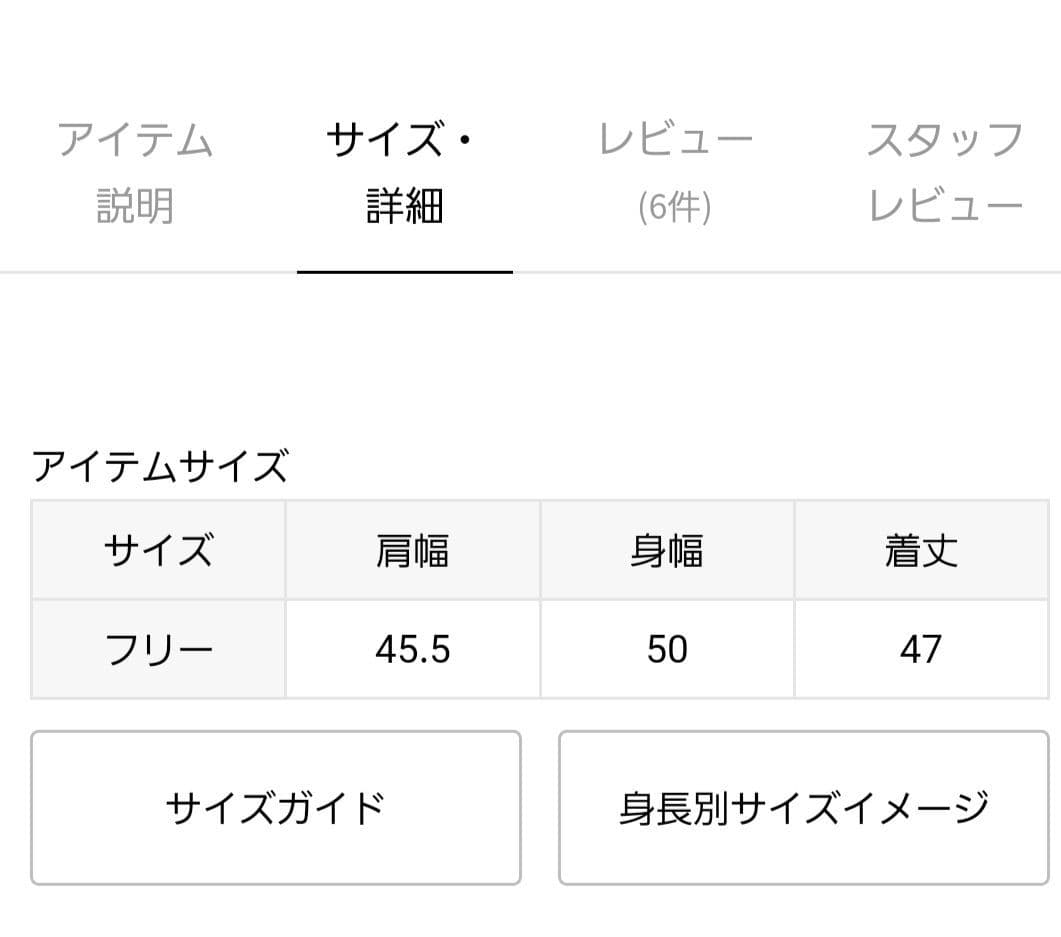Click the 説明 text under アイテム
1061x937 pixels.
(x=137, y=207)
